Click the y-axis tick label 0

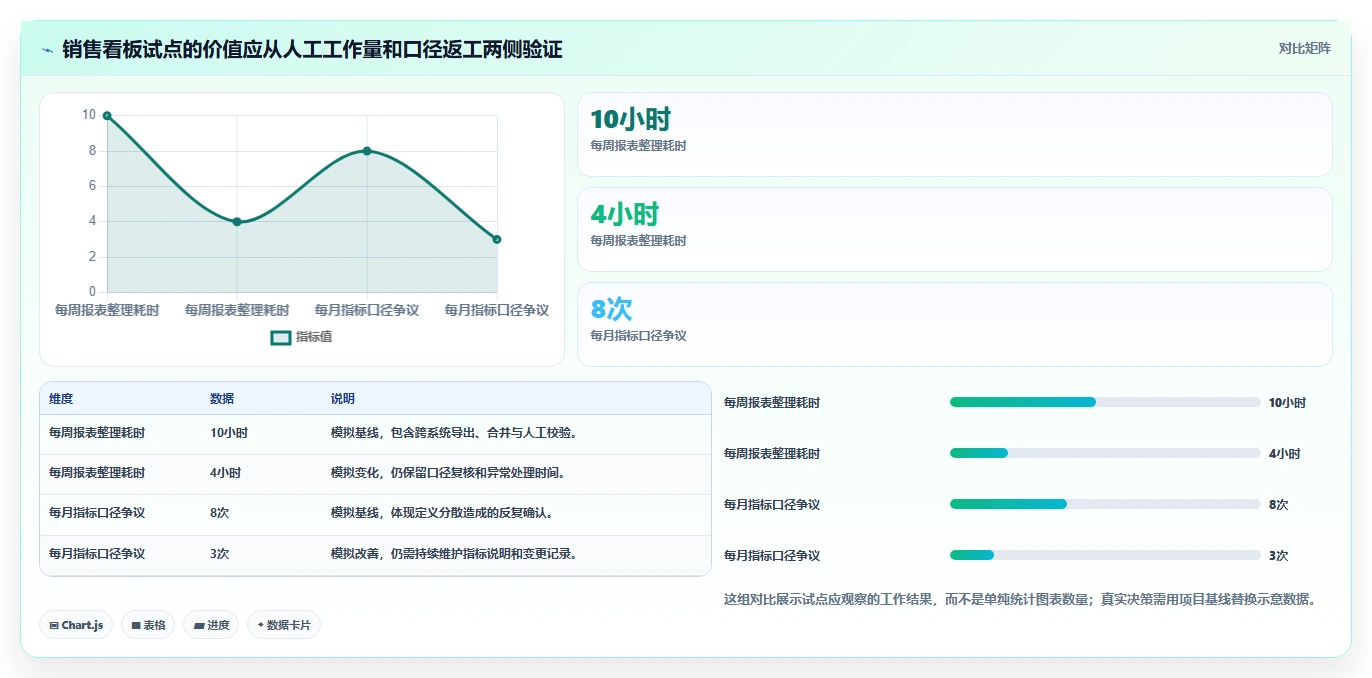[x=92, y=292]
